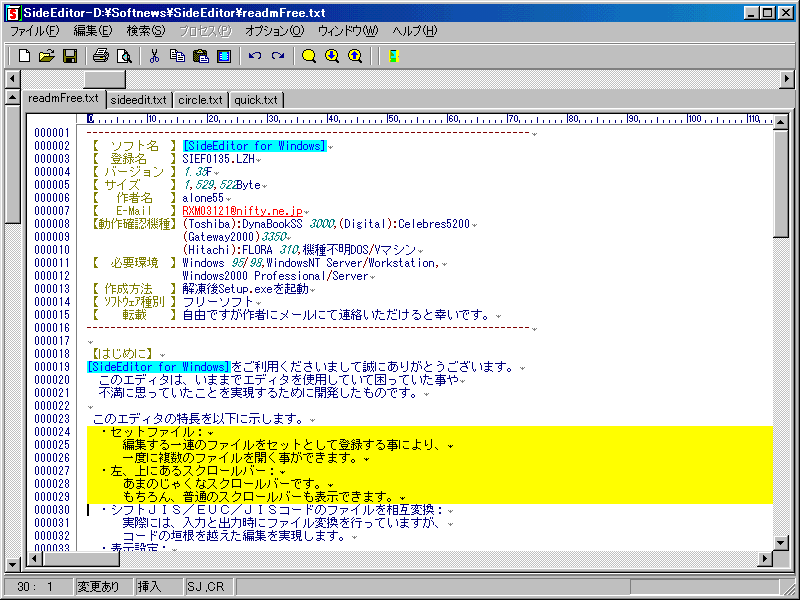
Task: Click the highlighted [SideEditor for Windows] on line 000019
Action: 159,367
